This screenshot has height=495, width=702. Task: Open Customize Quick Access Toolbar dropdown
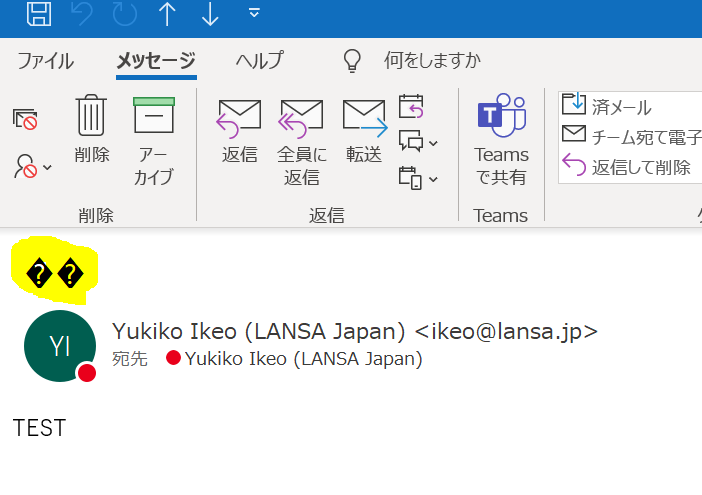[254, 13]
